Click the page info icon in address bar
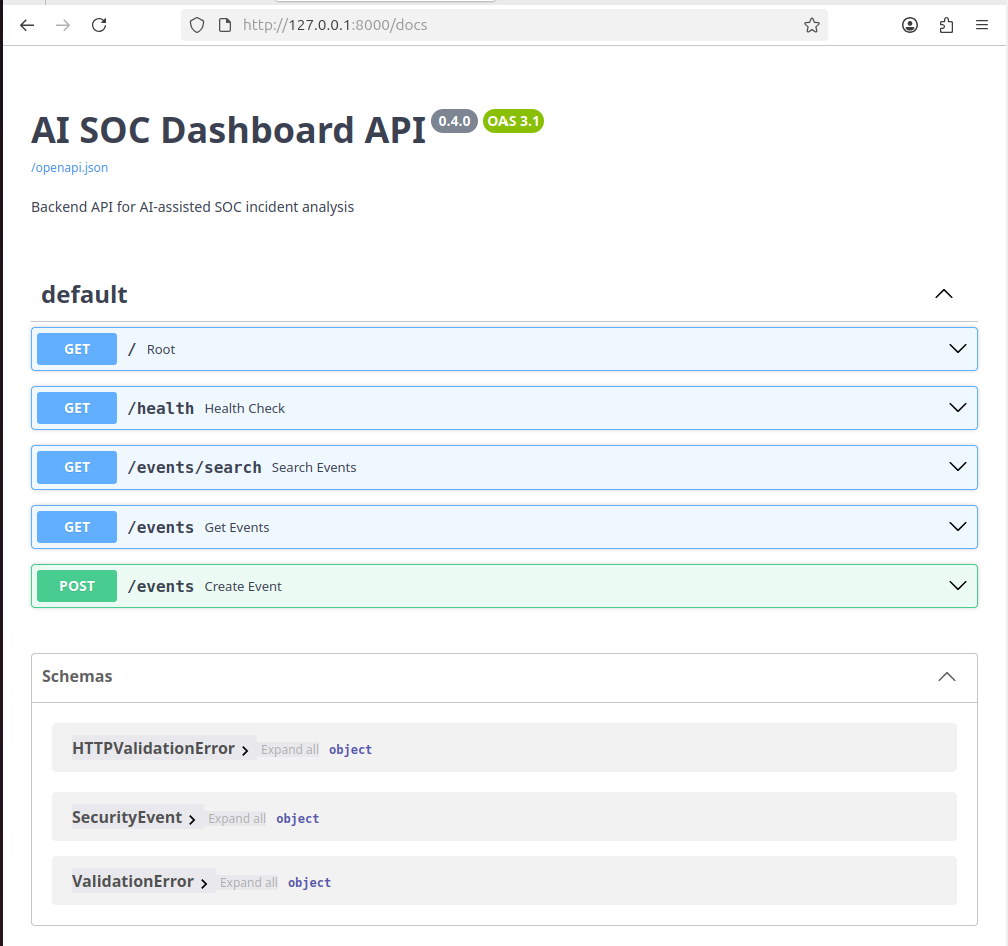The width and height of the screenshot is (1008, 946). point(225,25)
